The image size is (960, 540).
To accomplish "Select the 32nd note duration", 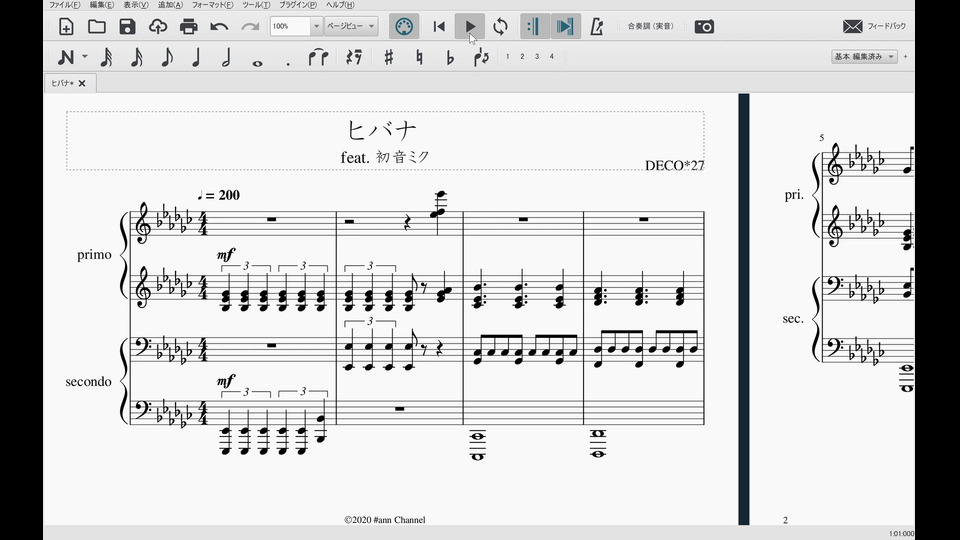I will point(107,57).
